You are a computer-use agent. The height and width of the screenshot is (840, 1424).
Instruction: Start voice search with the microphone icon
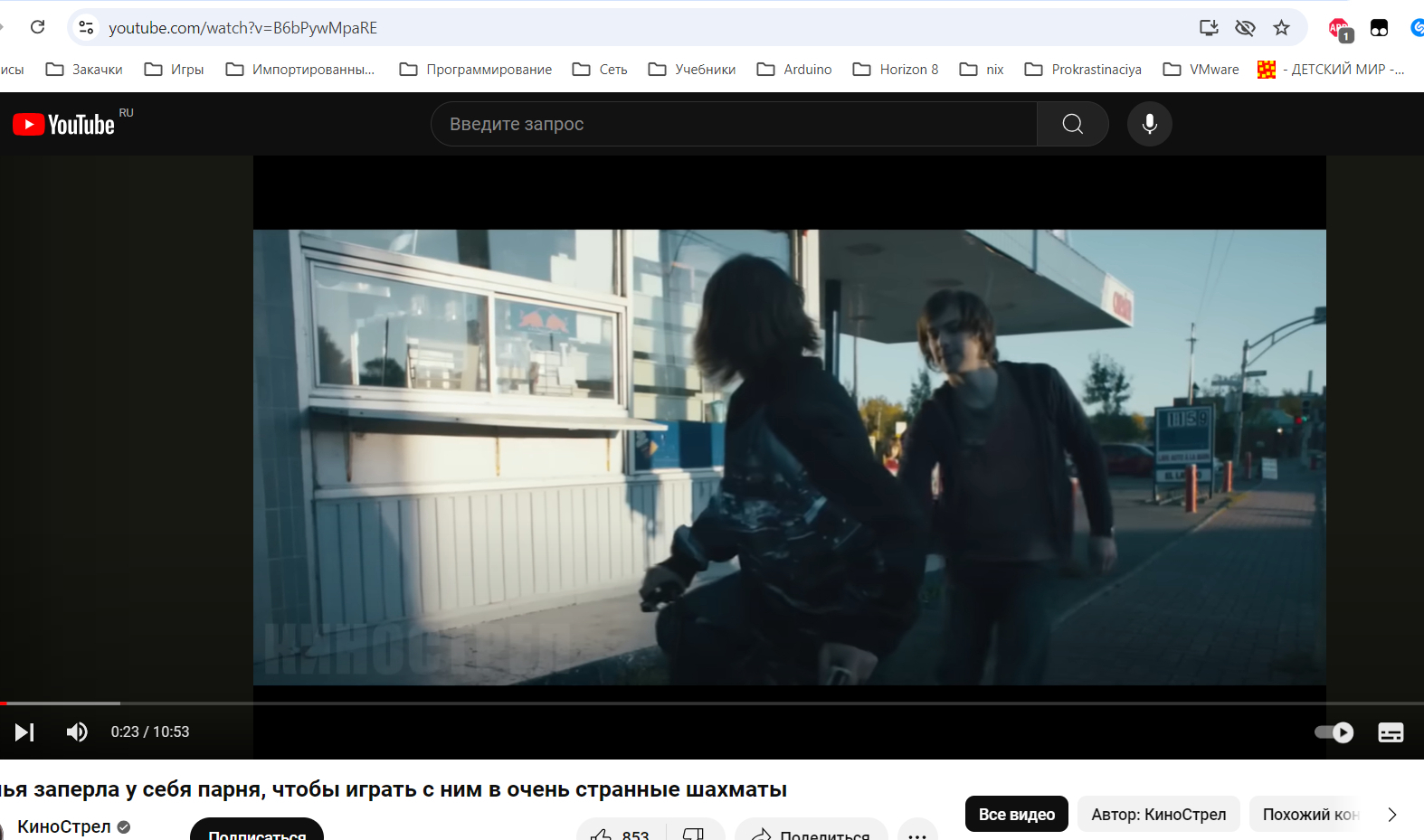[1149, 124]
